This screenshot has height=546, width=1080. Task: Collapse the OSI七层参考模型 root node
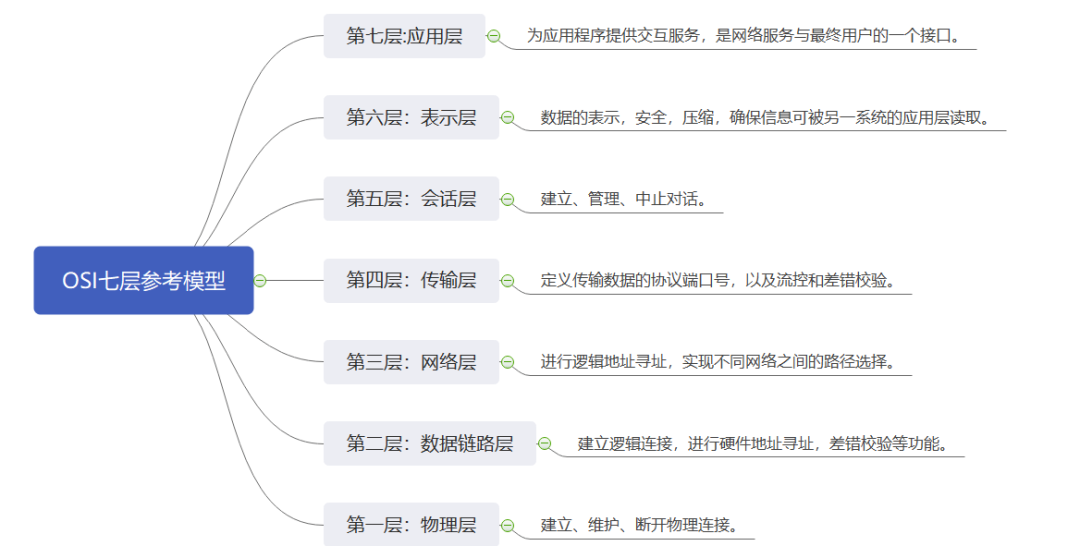coord(260,280)
